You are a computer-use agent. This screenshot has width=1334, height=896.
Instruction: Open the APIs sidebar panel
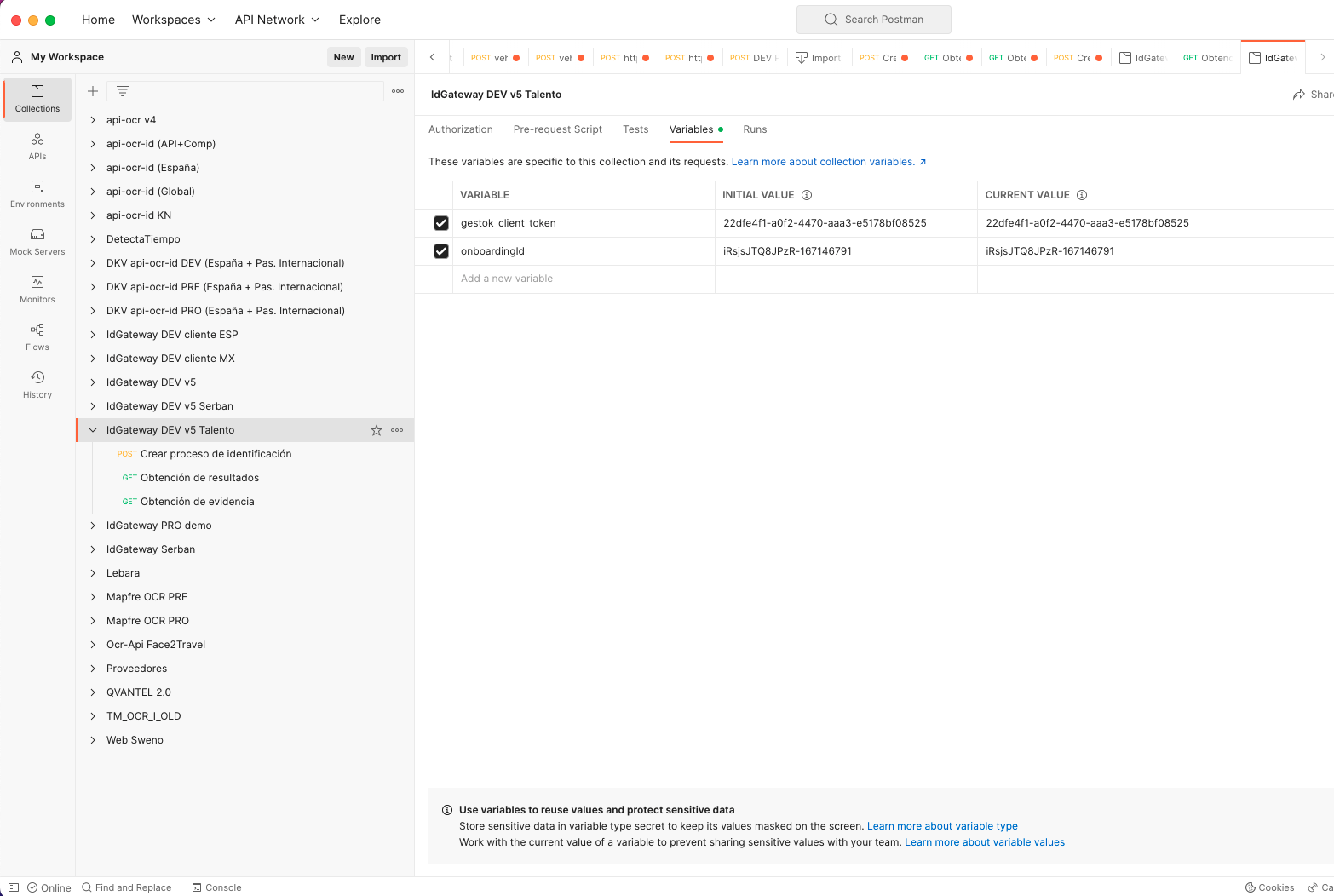37,146
